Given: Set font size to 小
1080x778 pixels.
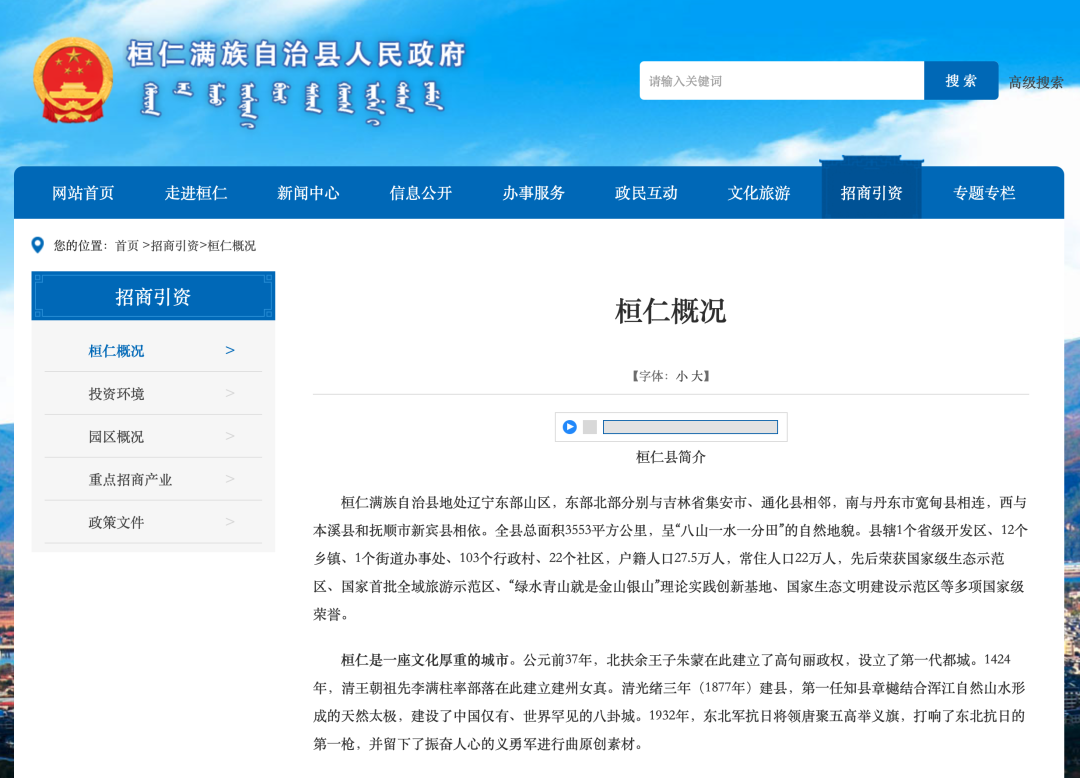Looking at the screenshot, I should [682, 376].
